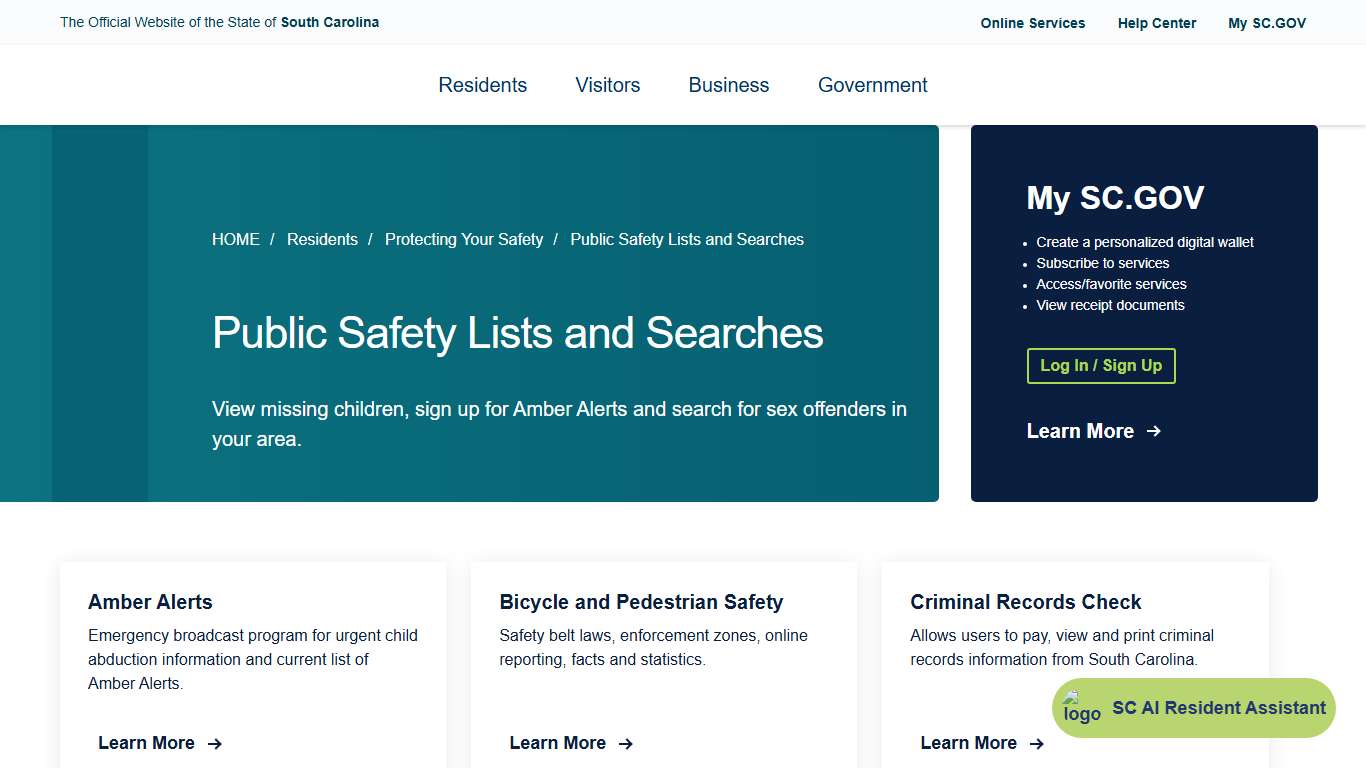Click My SC.GOV in the top bar
This screenshot has height=768, width=1366.
1266,22
